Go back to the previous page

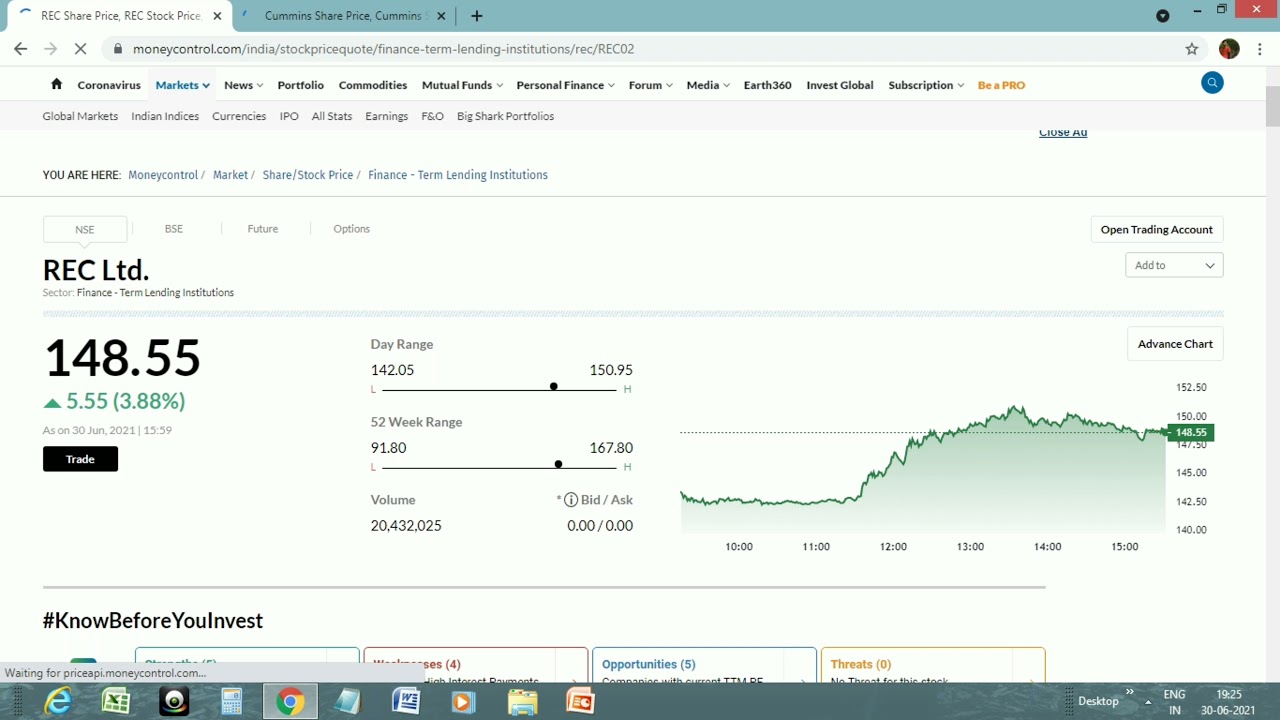(x=21, y=49)
